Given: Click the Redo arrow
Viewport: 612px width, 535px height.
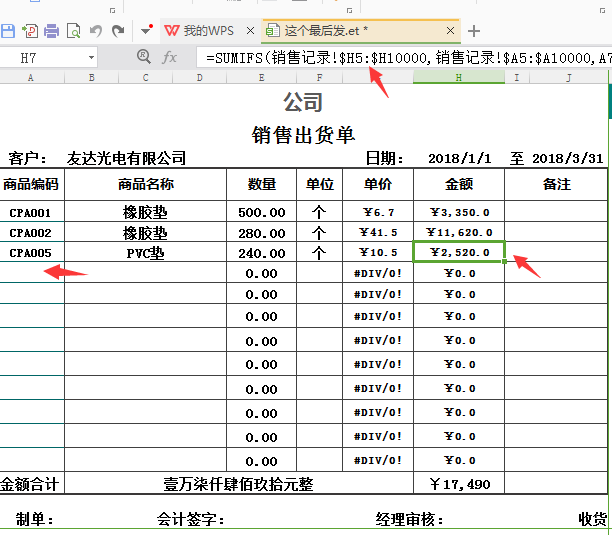Looking at the screenshot, I should click(x=118, y=30).
